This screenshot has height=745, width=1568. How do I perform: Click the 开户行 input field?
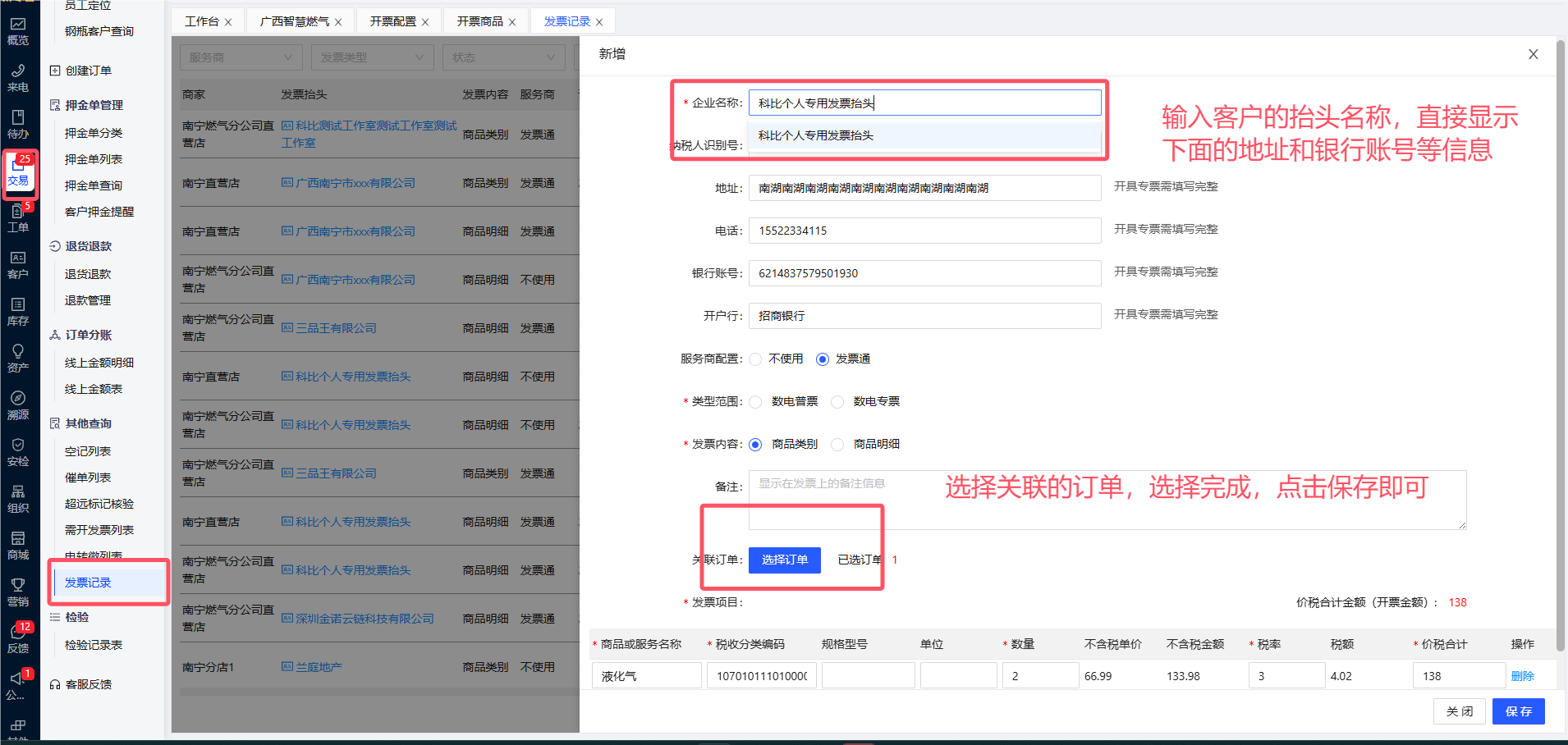click(924, 316)
